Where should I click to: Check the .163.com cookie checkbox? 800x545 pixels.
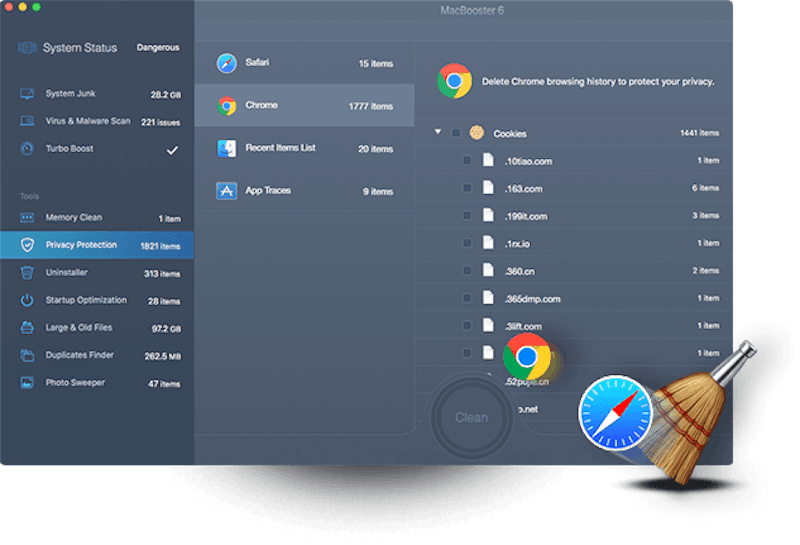coord(466,188)
